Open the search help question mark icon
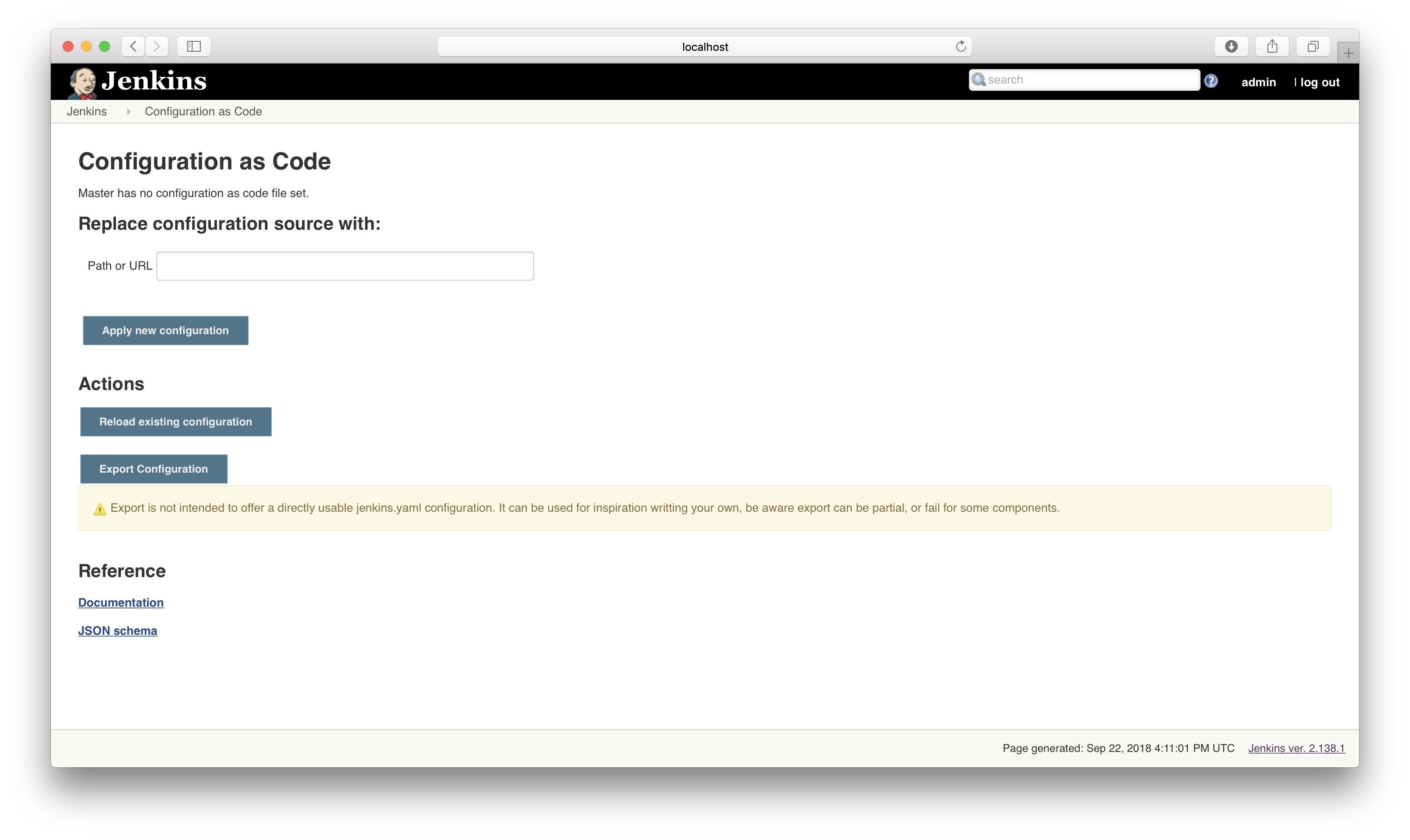This screenshot has width=1410, height=840. 1212,81
